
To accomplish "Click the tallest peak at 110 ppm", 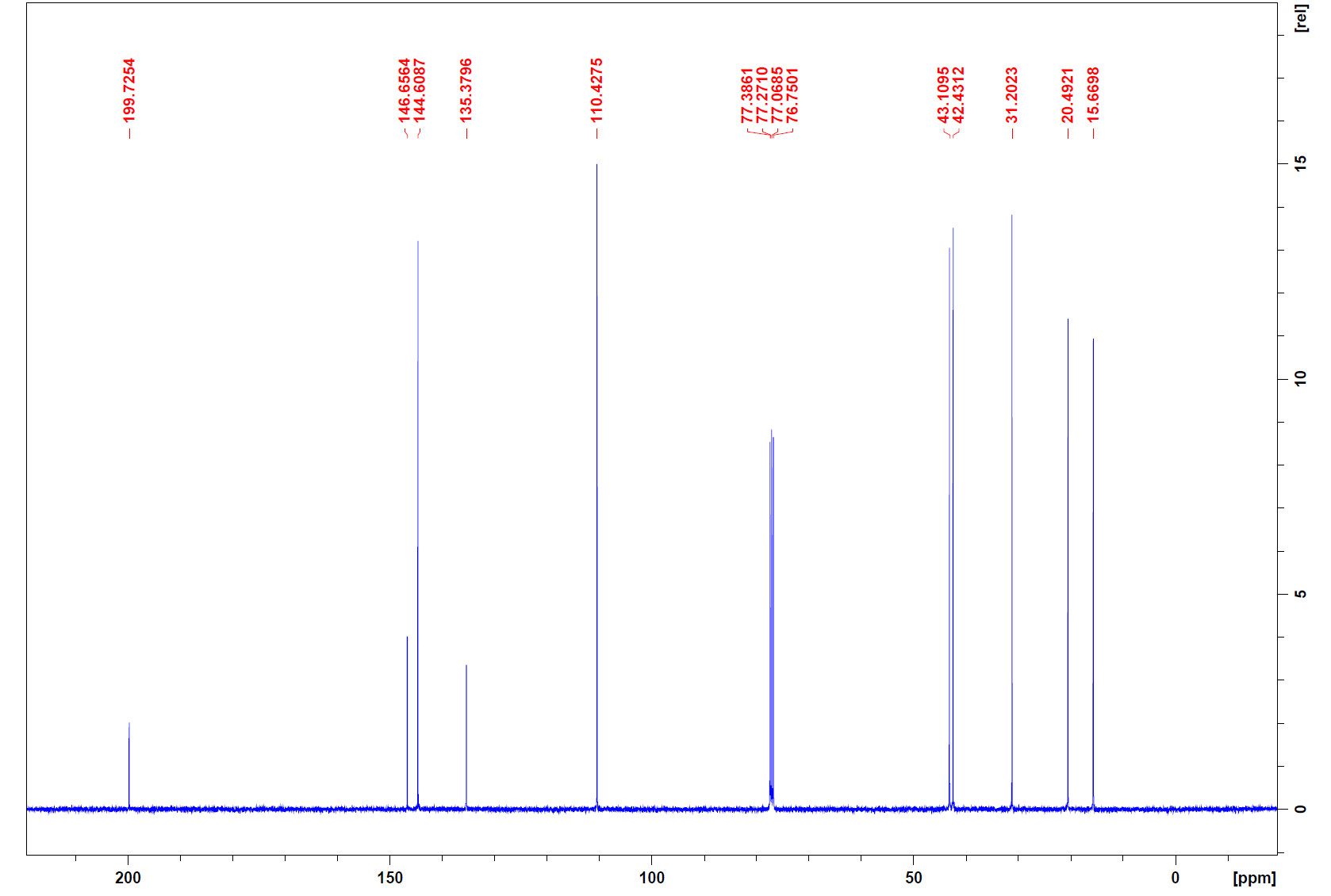I will (x=596, y=486).
